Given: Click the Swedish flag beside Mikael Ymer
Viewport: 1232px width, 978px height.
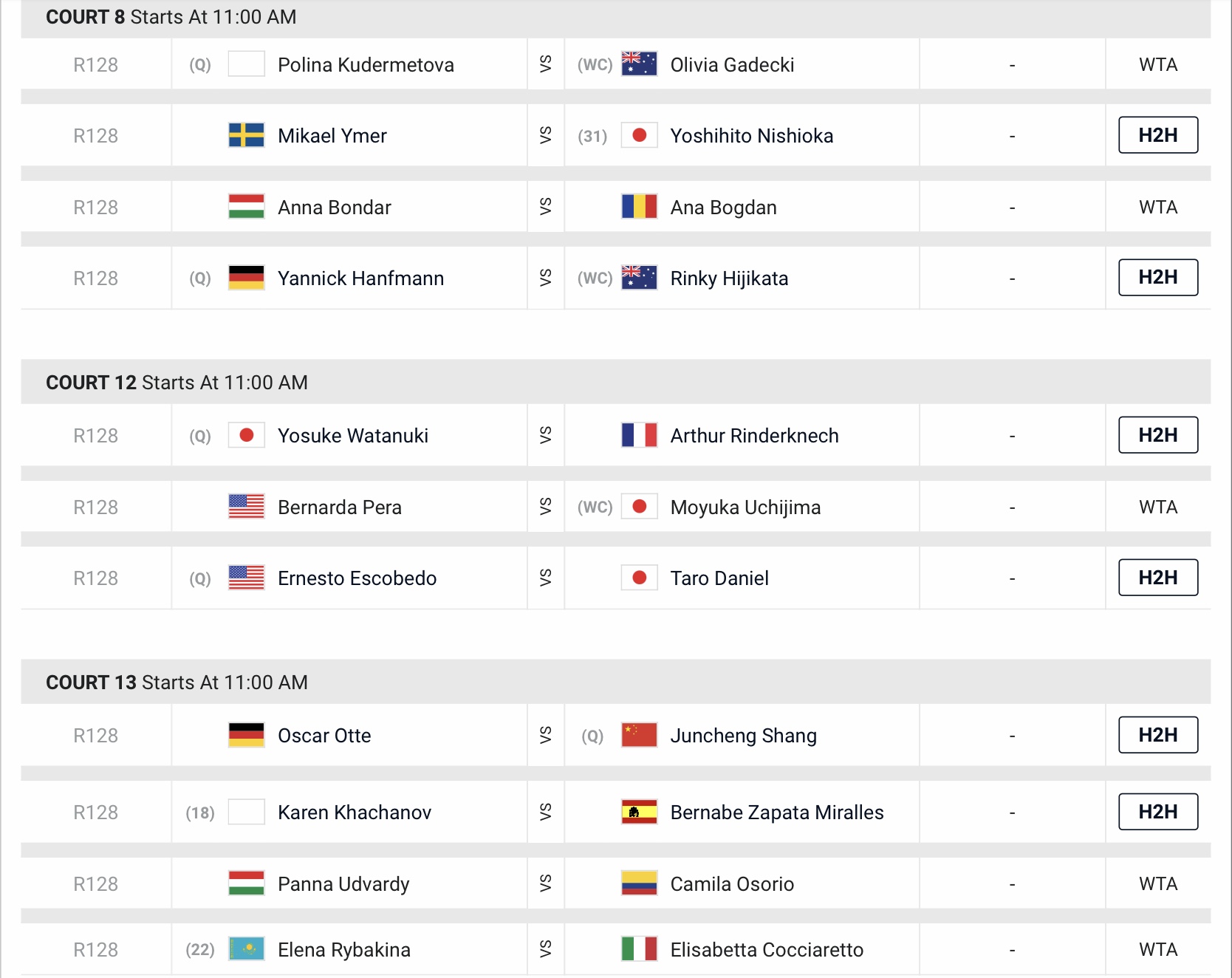Looking at the screenshot, I should [246, 136].
